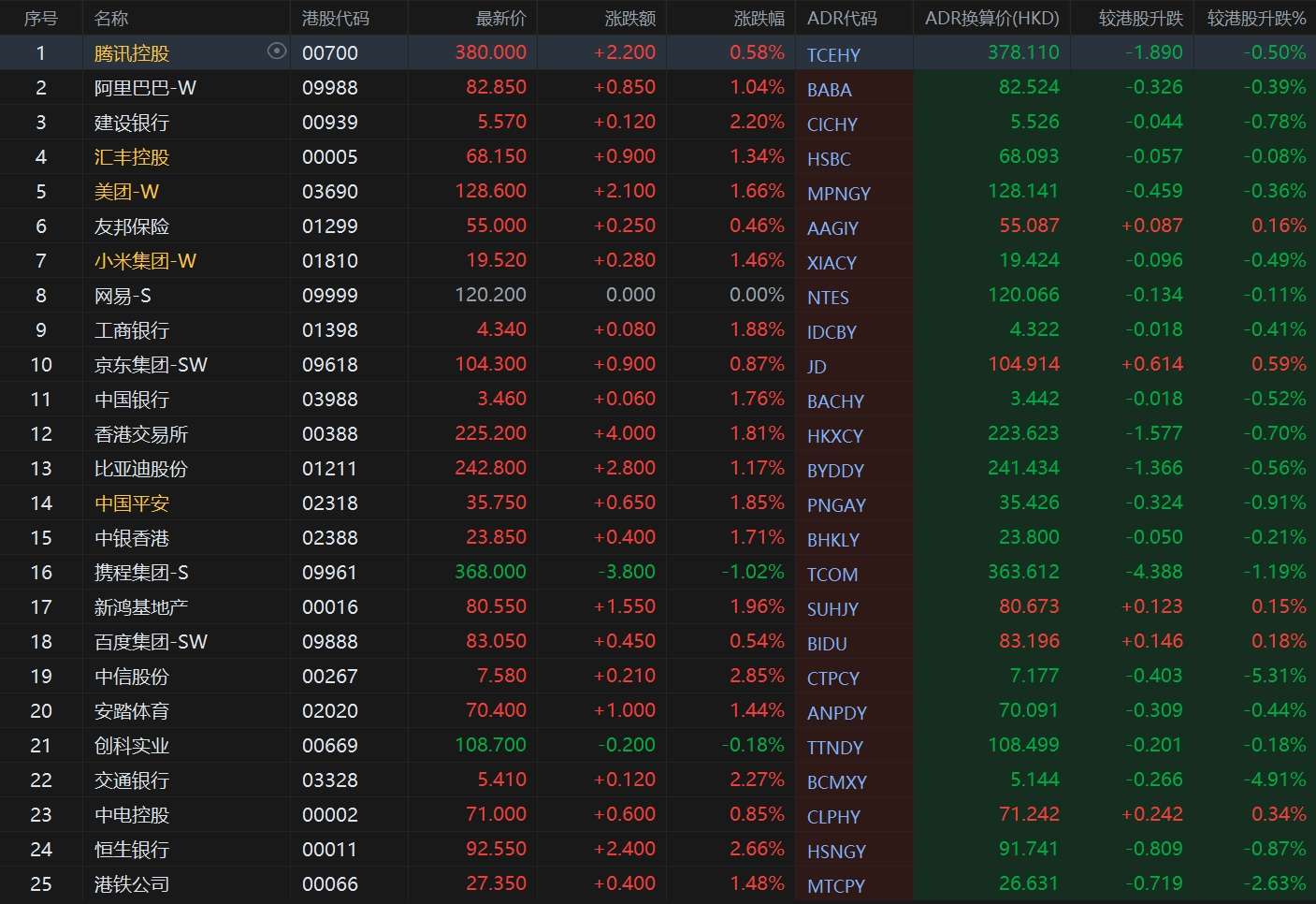The height and width of the screenshot is (904, 1316).
Task: Click the BIDU ADR code
Action: [x=827, y=644]
